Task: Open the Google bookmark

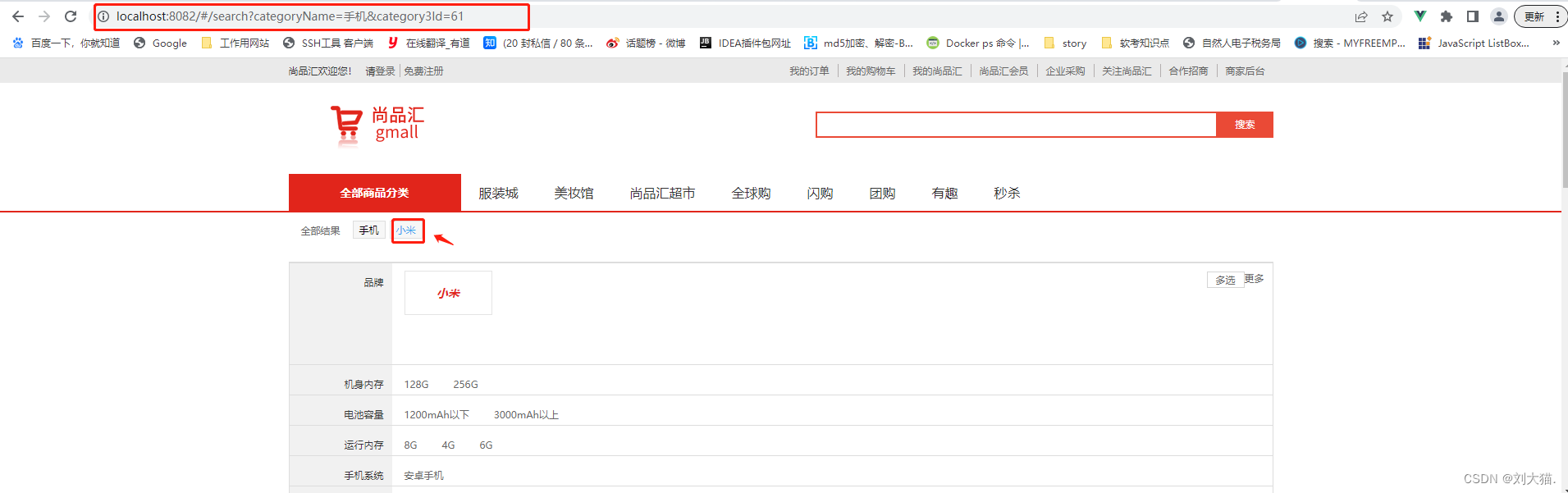Action: click(161, 43)
